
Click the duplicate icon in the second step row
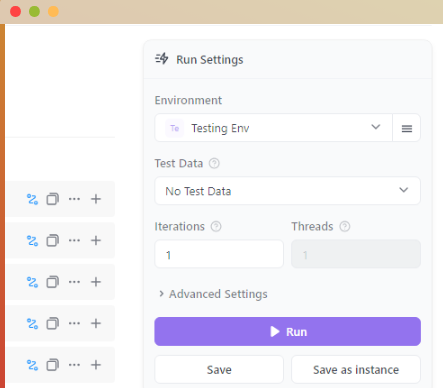click(53, 240)
